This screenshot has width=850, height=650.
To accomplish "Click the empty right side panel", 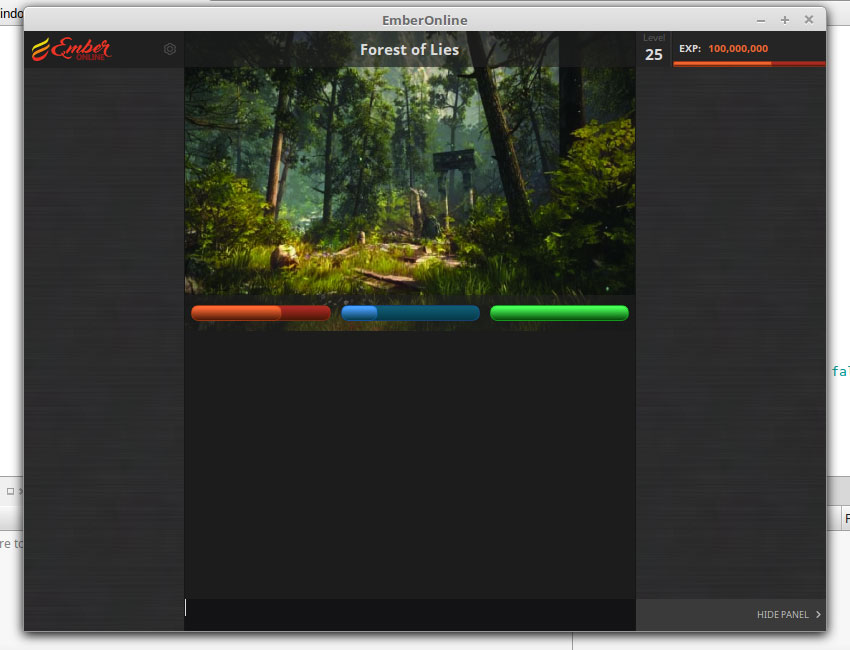I will pos(730,330).
